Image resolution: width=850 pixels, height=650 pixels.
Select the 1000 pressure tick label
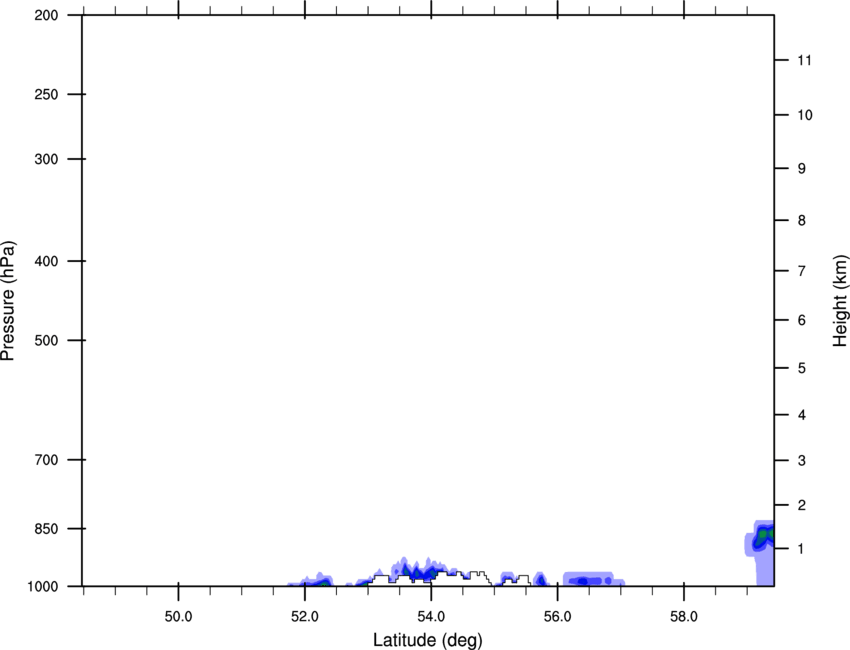[x=43, y=587]
